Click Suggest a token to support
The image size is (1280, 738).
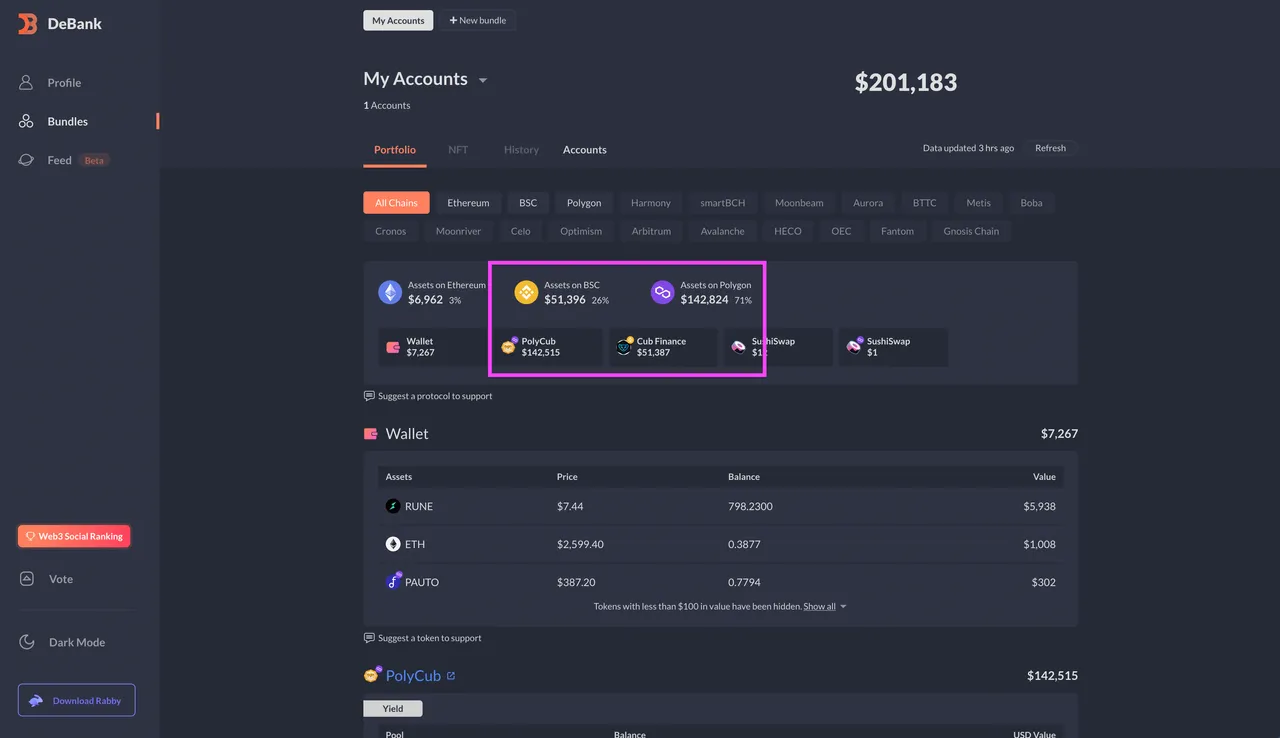point(423,638)
